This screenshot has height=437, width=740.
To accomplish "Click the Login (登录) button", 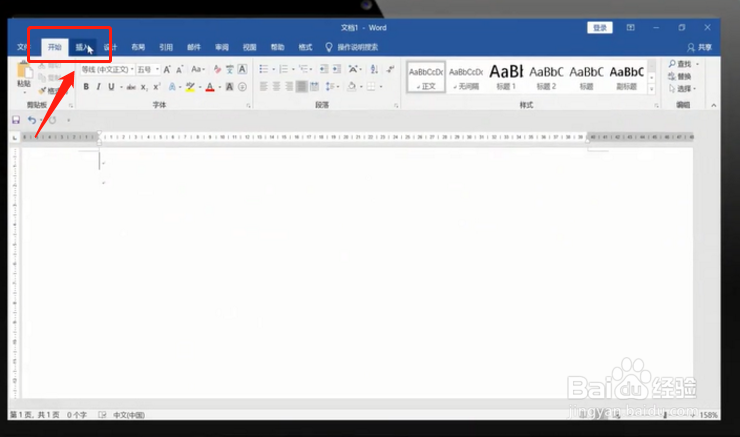I will 600,28.
